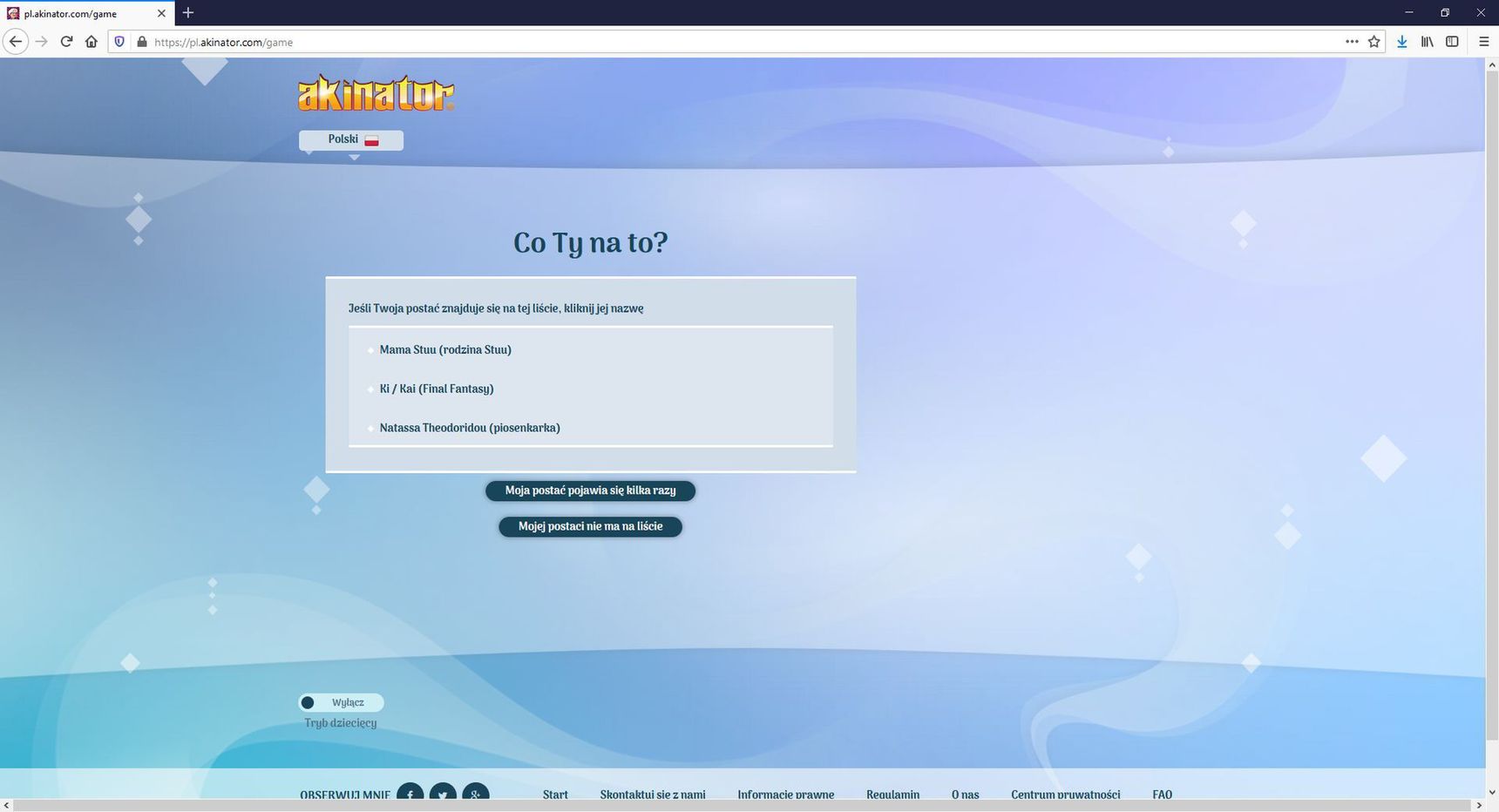Open the library bookshelf icon
This screenshot has width=1499, height=812.
pos(1428,42)
